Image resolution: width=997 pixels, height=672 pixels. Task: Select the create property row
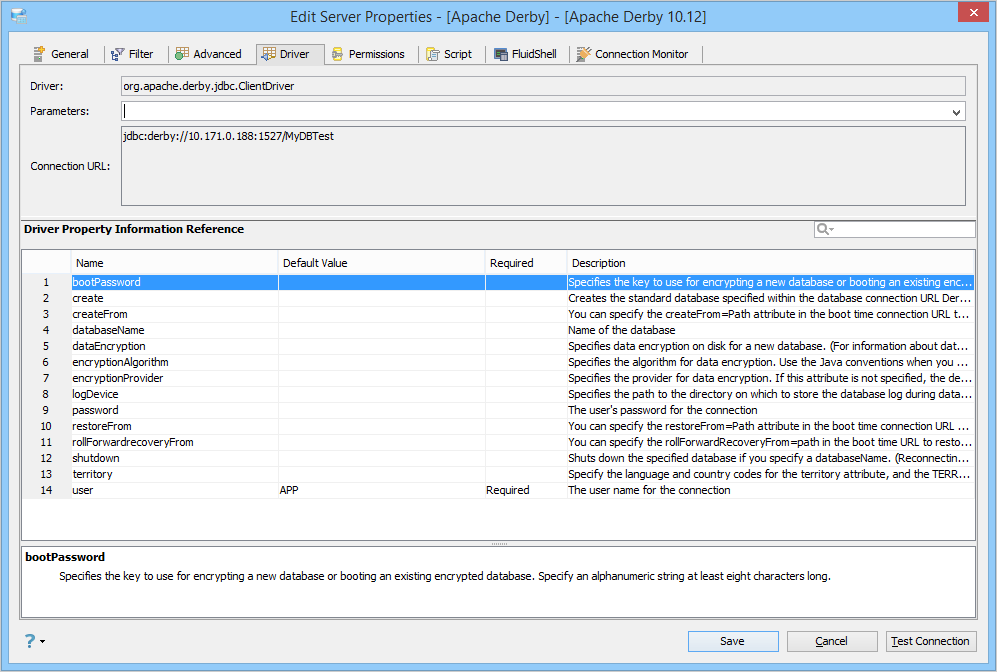point(498,298)
